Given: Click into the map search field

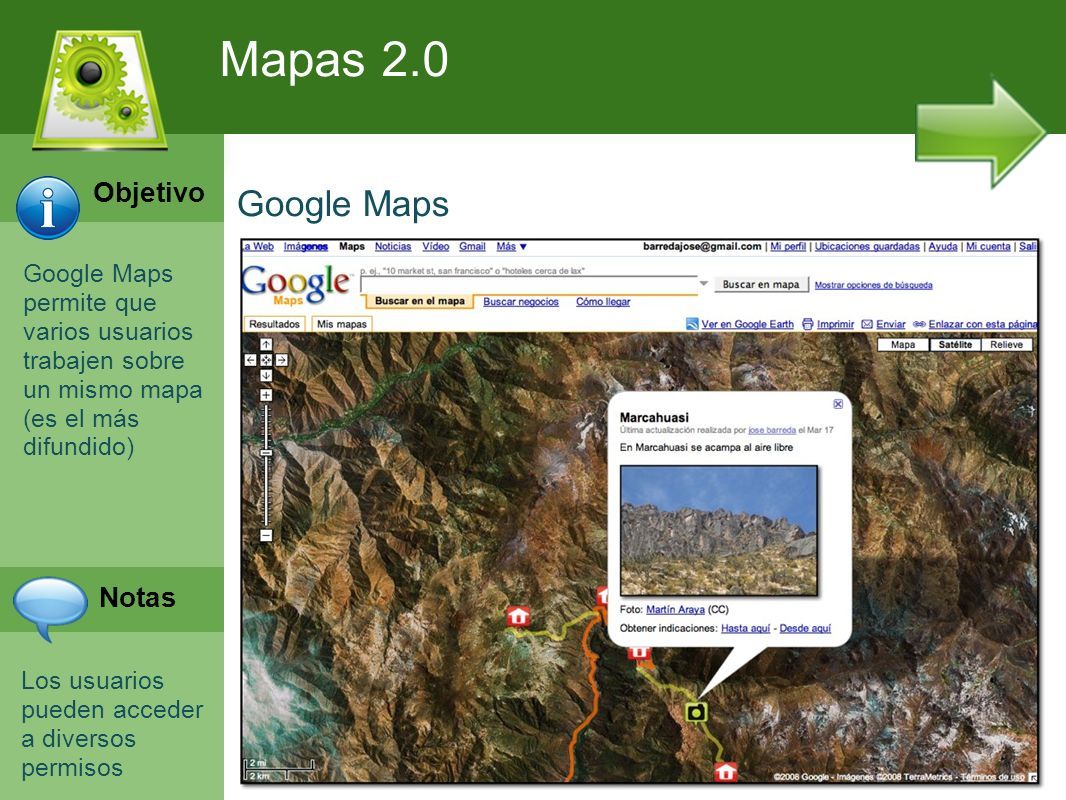Looking at the screenshot, I should tap(529, 285).
